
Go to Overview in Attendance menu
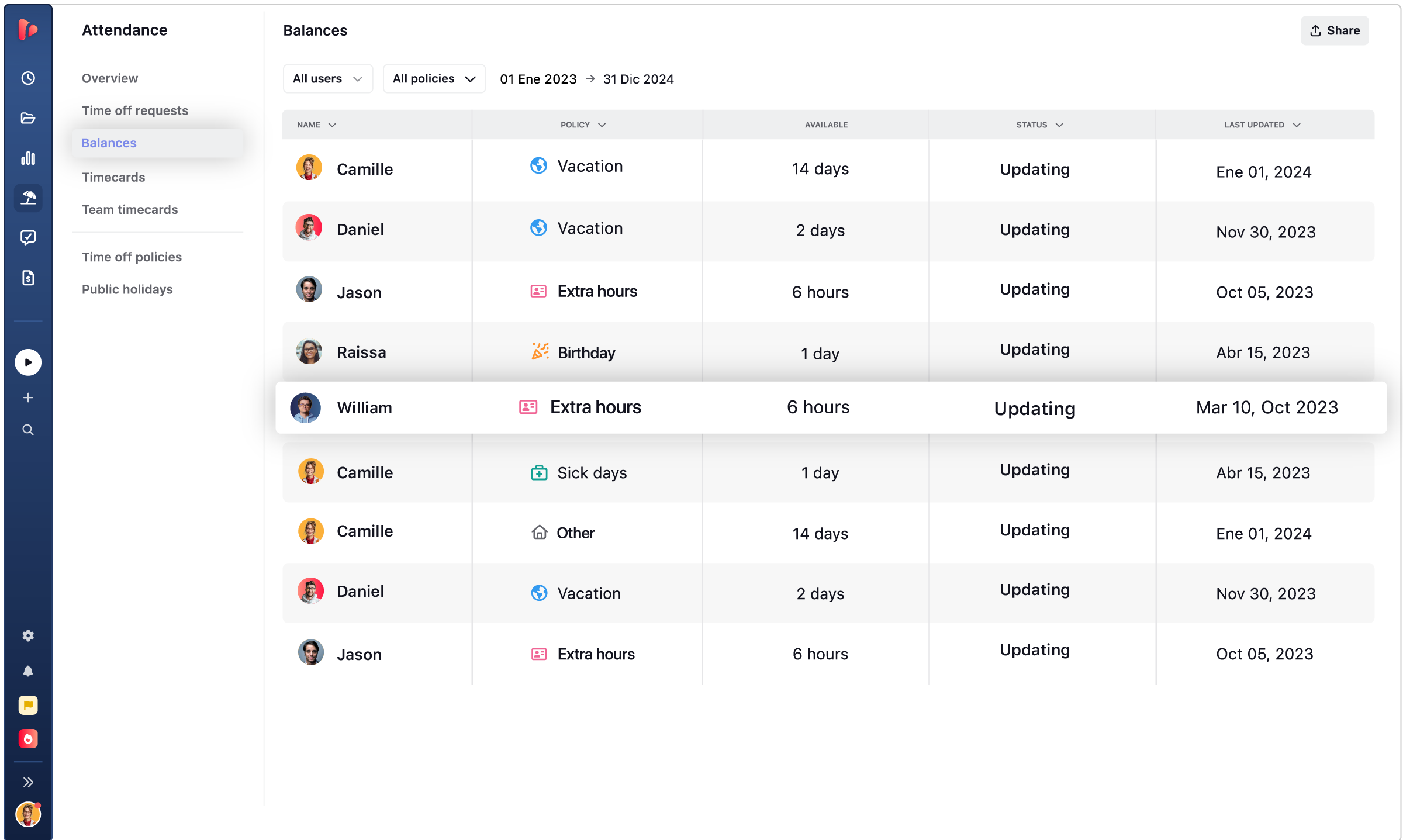110,78
